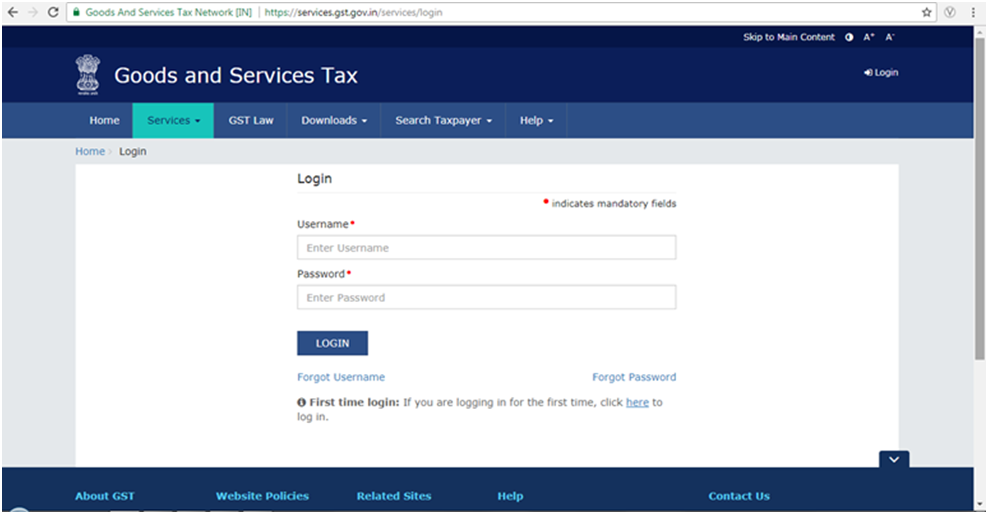The height and width of the screenshot is (514, 988).
Task: Go back using browser back arrow
Action: click(x=13, y=12)
